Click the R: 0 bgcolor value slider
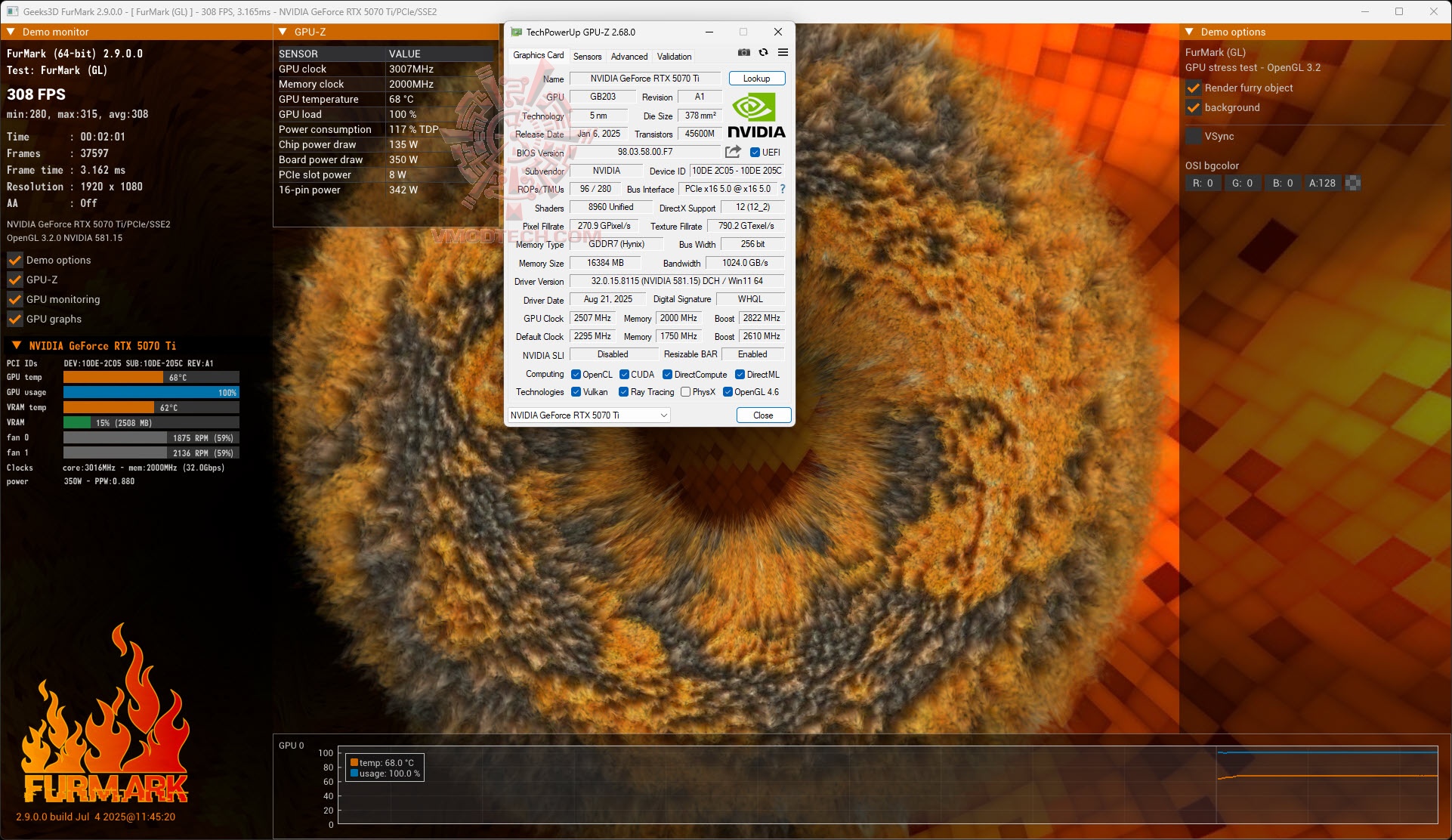Image resolution: width=1452 pixels, height=840 pixels. point(1203,183)
